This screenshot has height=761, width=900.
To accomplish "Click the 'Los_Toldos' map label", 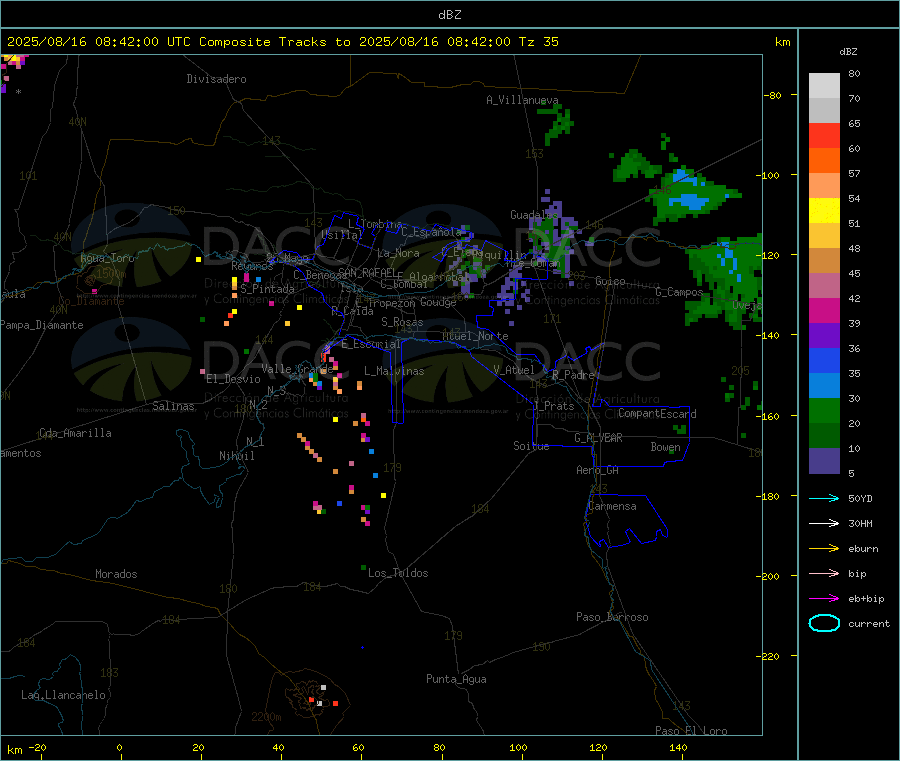I will click(x=398, y=573).
